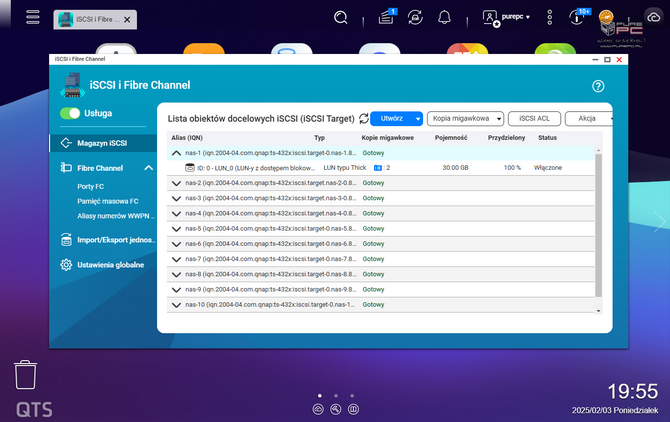The height and width of the screenshot is (422, 670).
Task: Sort by Alias (IQN) column header
Action: tap(187, 138)
